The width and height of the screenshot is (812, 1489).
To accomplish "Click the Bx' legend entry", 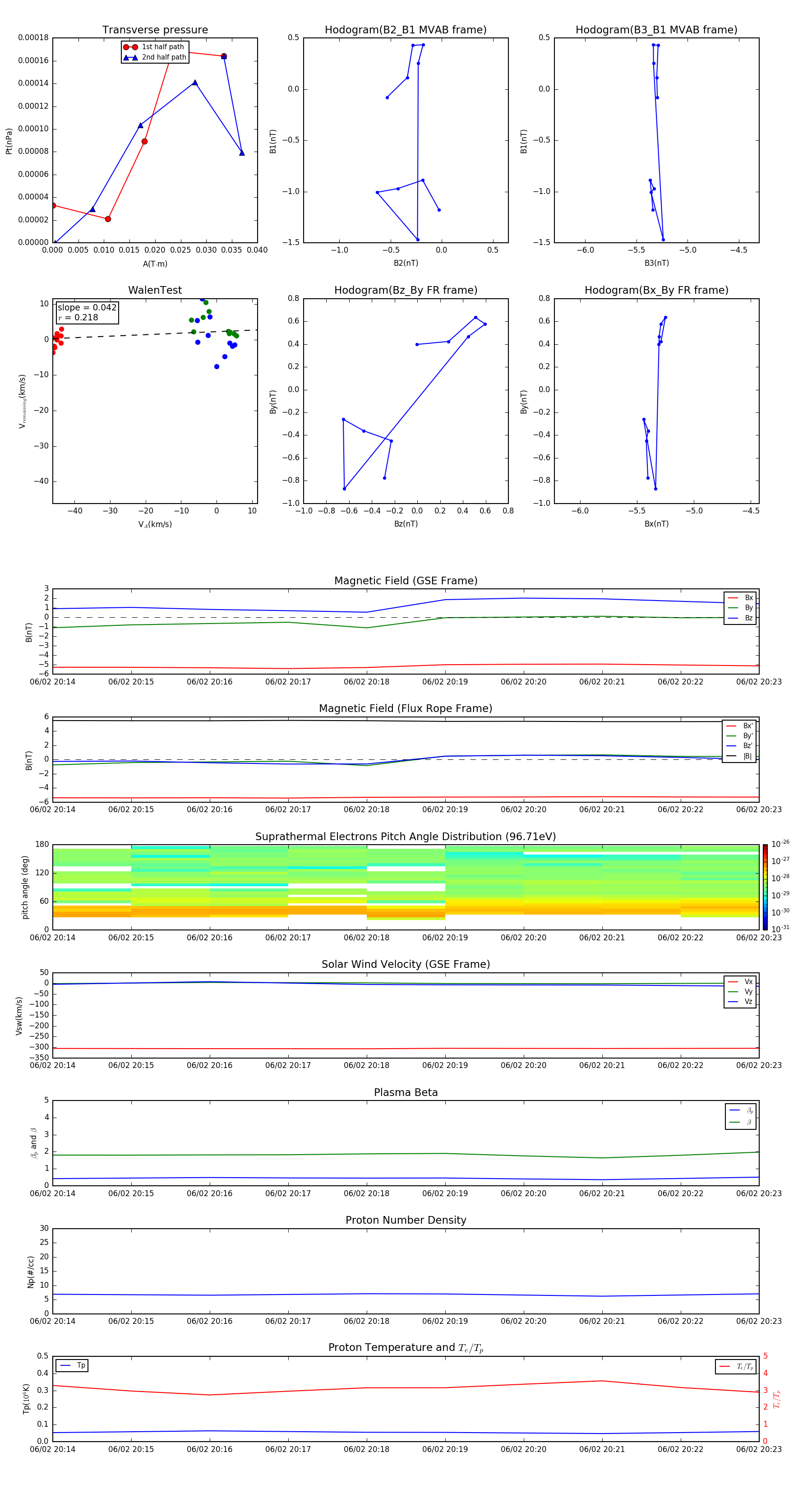I will (740, 726).
